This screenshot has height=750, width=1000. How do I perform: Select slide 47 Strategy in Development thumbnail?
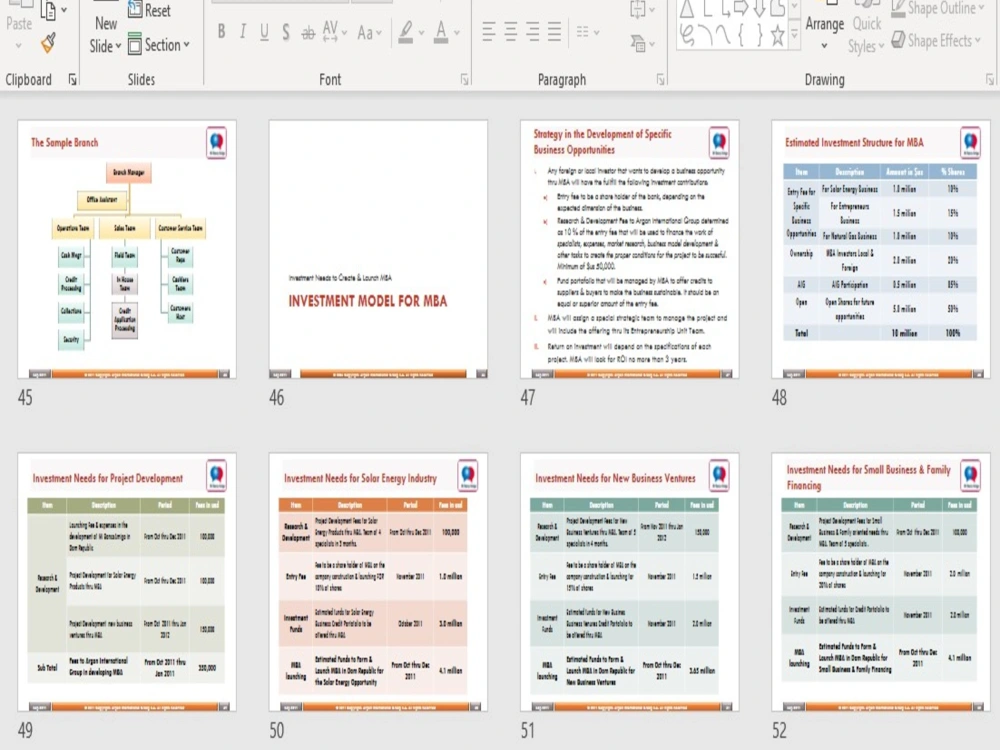click(x=629, y=249)
